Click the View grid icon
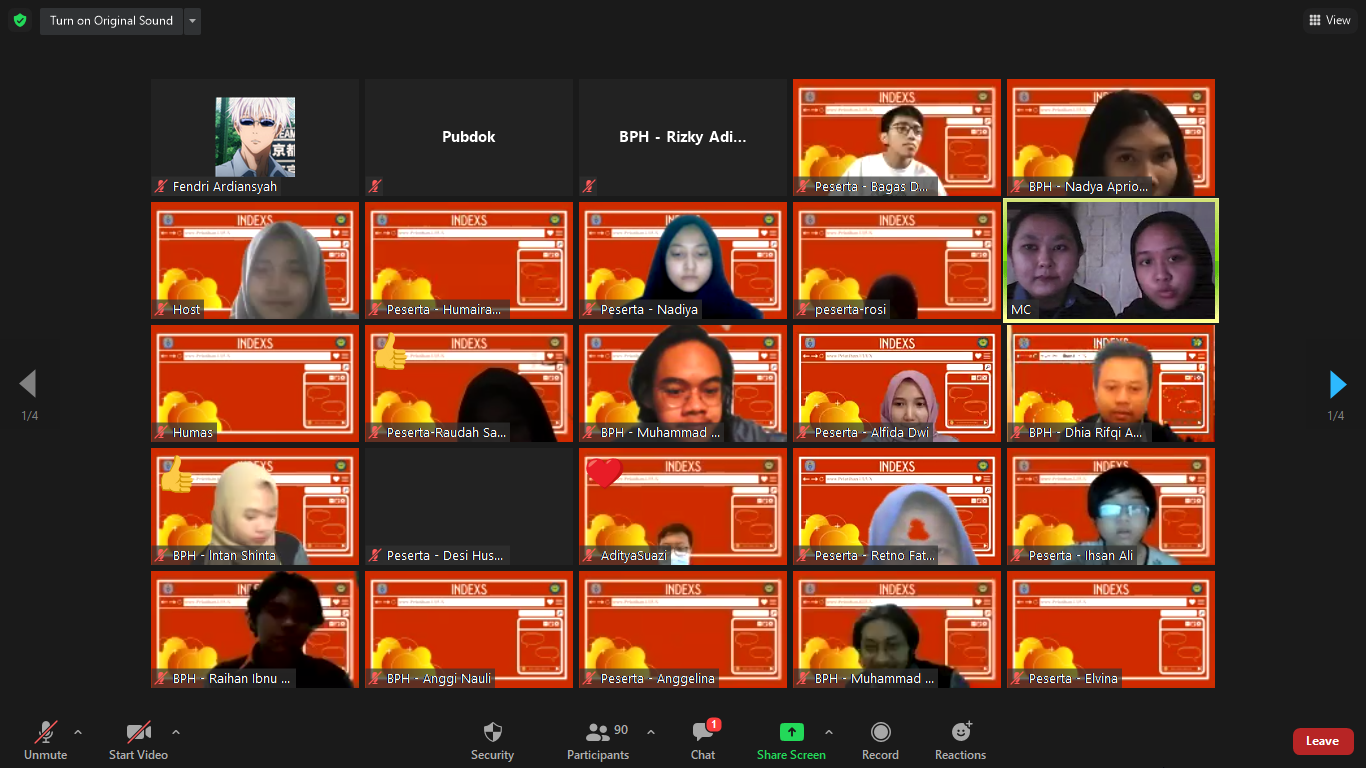Image resolution: width=1366 pixels, height=768 pixels. [x=1314, y=20]
